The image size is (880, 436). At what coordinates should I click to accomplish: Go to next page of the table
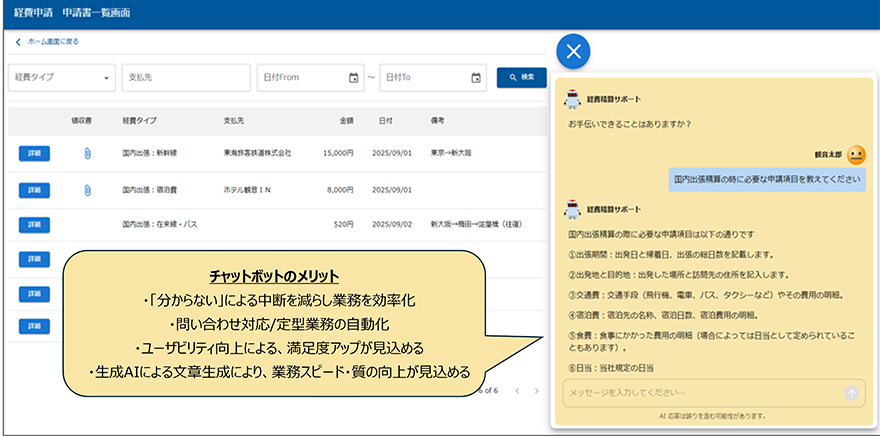click(x=537, y=390)
